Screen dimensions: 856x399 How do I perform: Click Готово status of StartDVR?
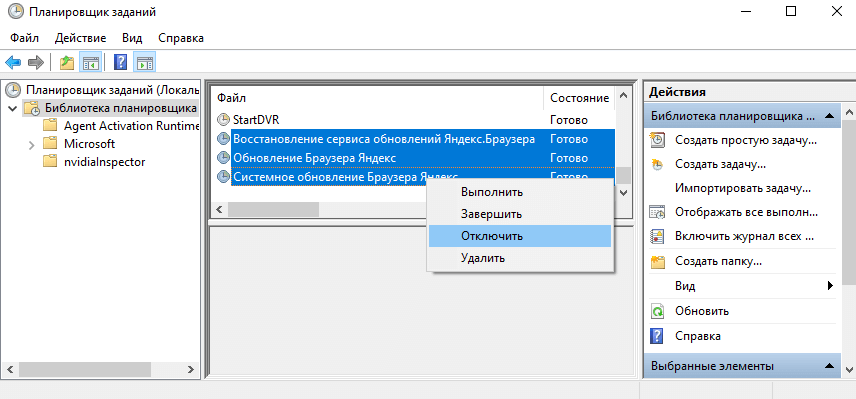tap(569, 120)
